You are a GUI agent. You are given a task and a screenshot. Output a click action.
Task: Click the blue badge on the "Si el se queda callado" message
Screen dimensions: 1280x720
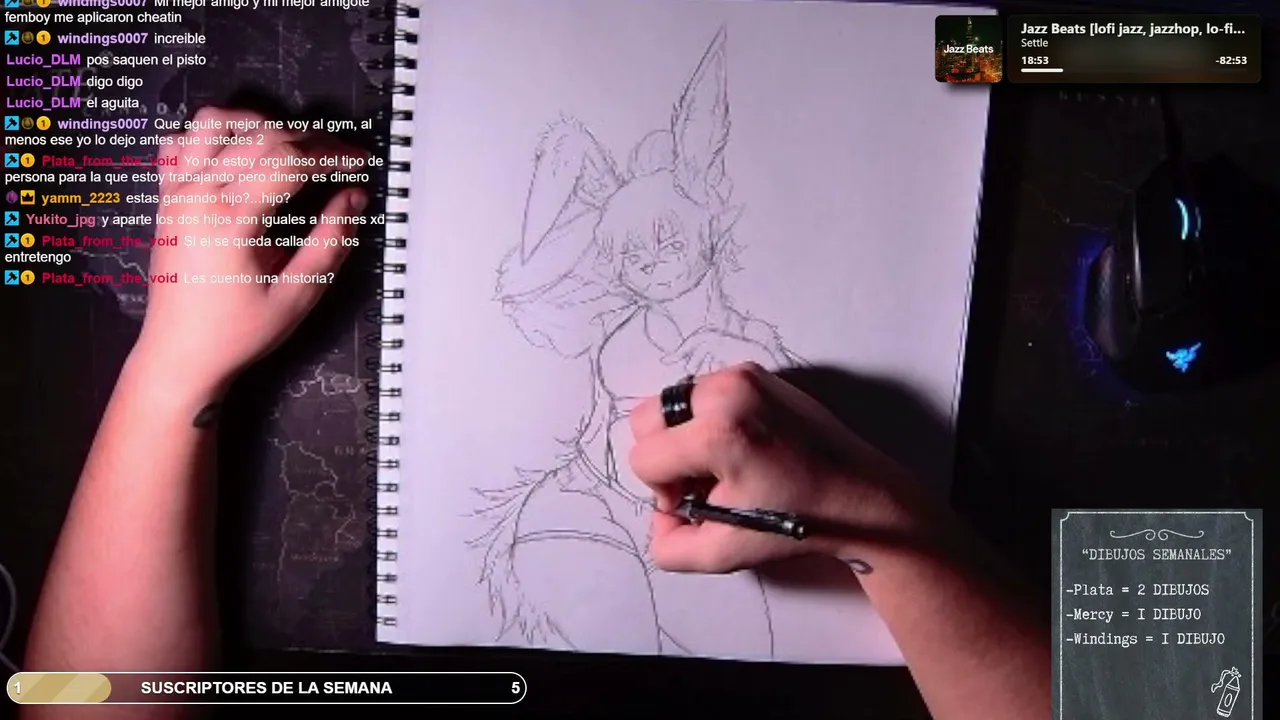coord(12,241)
